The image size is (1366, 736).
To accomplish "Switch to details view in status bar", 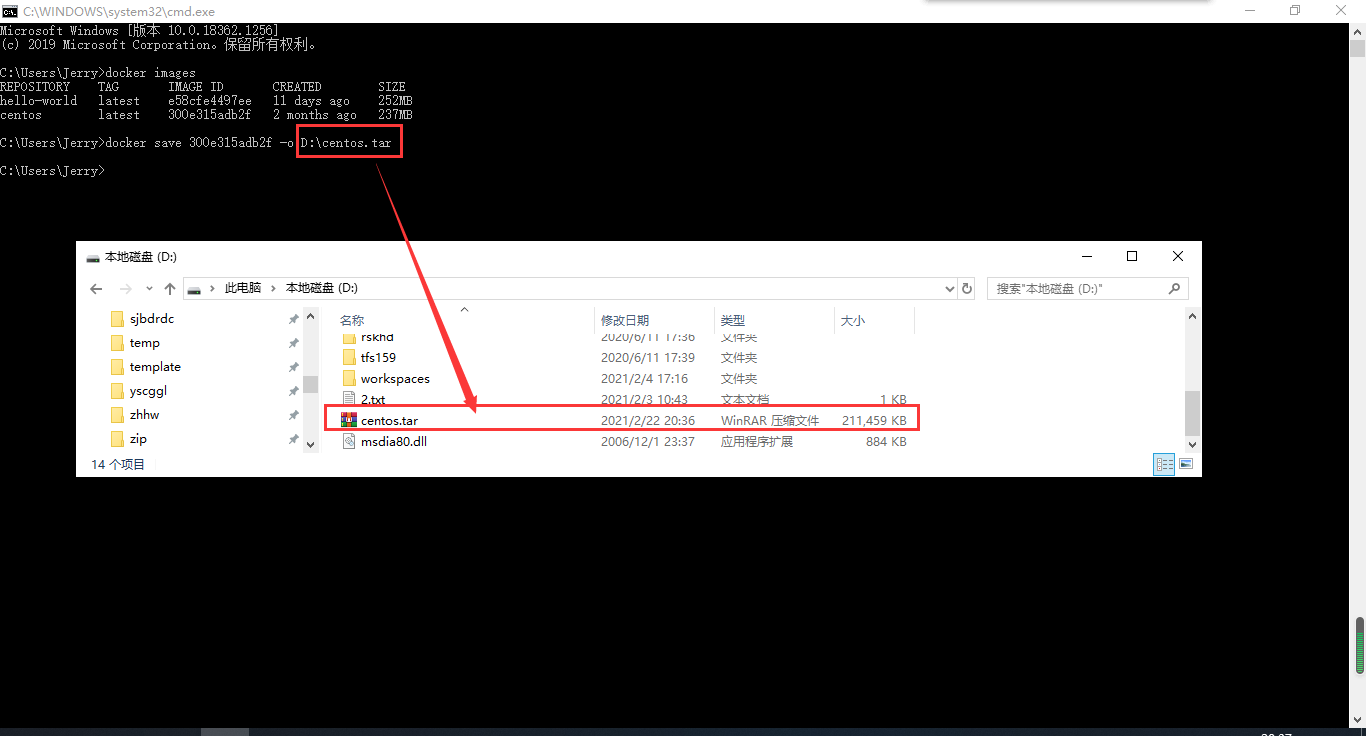I will click(1164, 464).
